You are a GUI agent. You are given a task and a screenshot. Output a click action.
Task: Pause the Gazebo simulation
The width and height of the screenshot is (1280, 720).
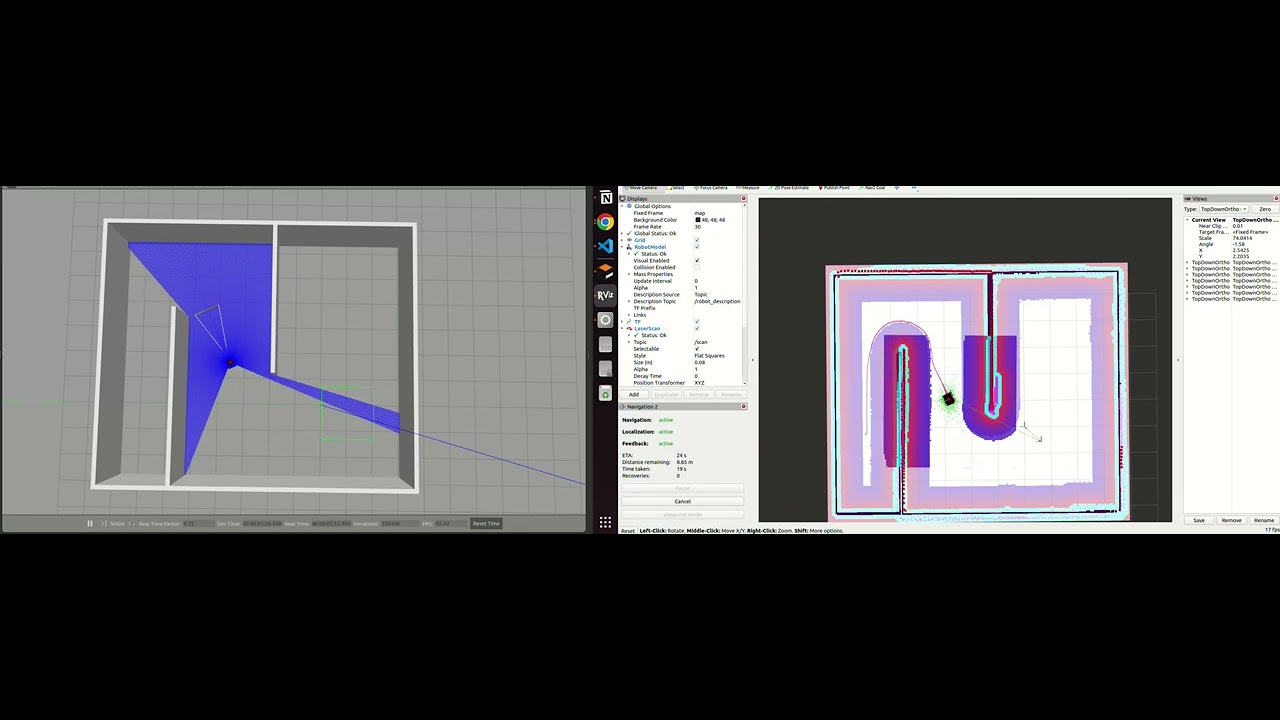(89, 523)
